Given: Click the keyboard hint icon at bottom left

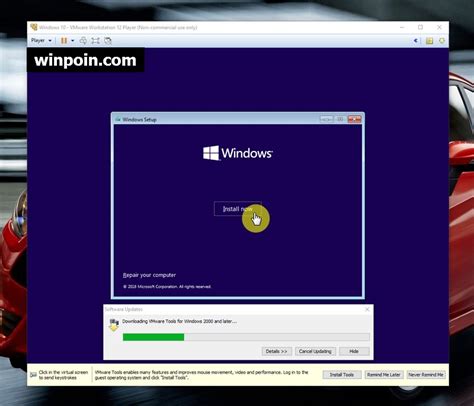Looking at the screenshot, I should pos(33,375).
